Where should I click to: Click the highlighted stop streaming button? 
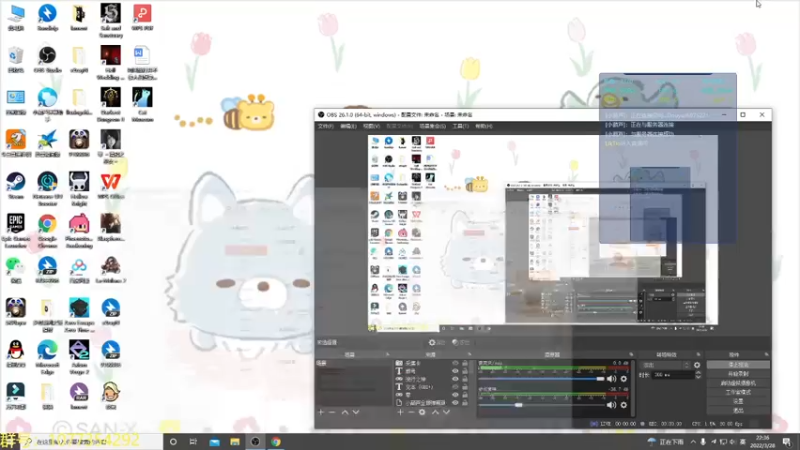pyautogui.click(x=738, y=365)
